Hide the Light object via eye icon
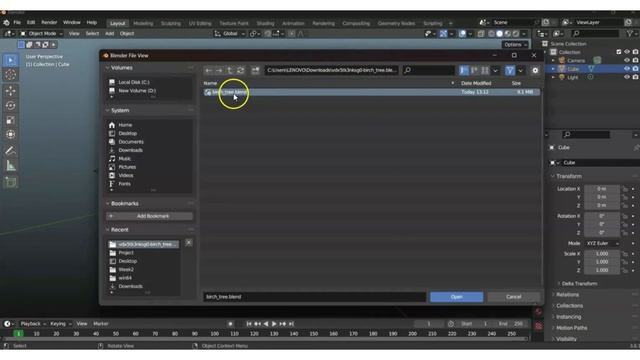This screenshot has height=360, width=640. pyautogui.click(x=627, y=77)
